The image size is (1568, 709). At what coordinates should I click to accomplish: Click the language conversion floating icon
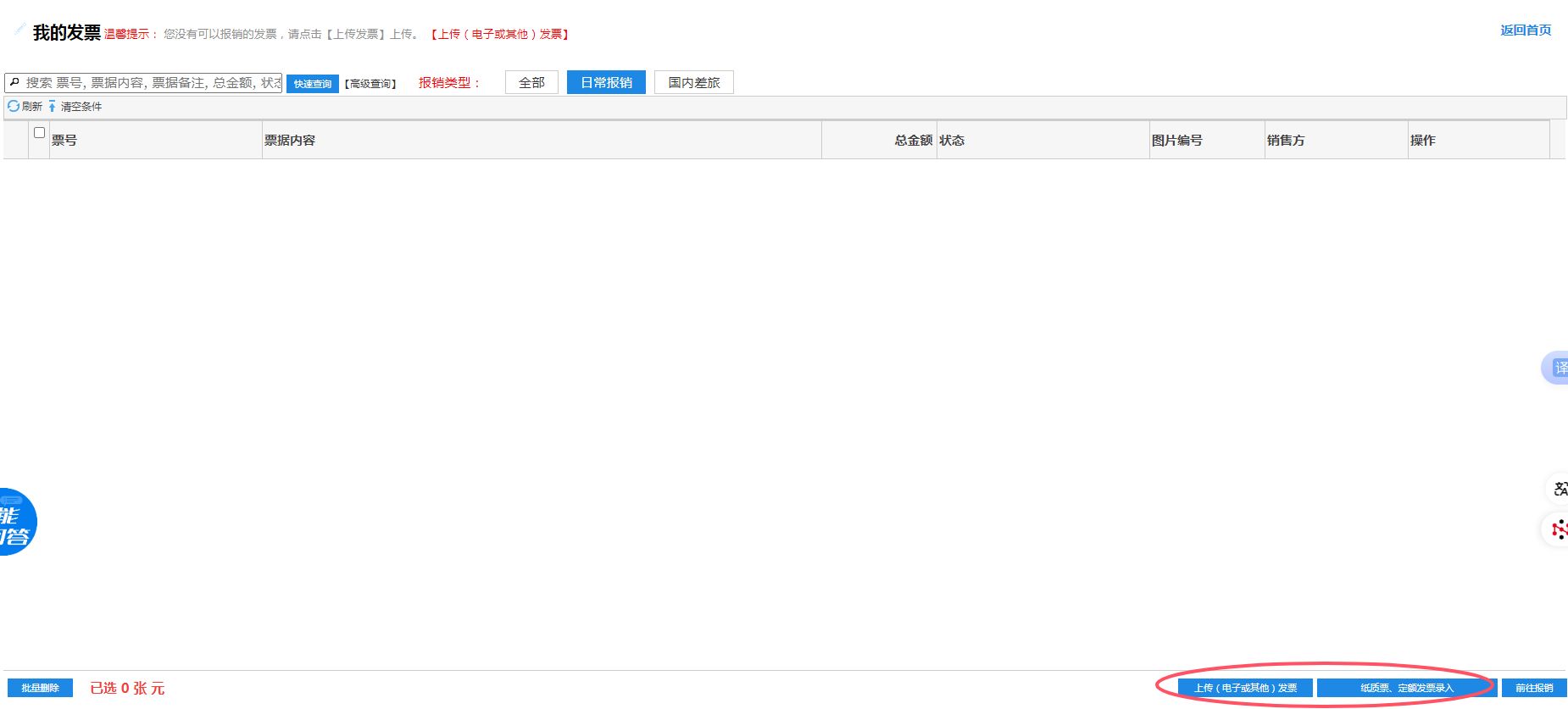(1559, 489)
